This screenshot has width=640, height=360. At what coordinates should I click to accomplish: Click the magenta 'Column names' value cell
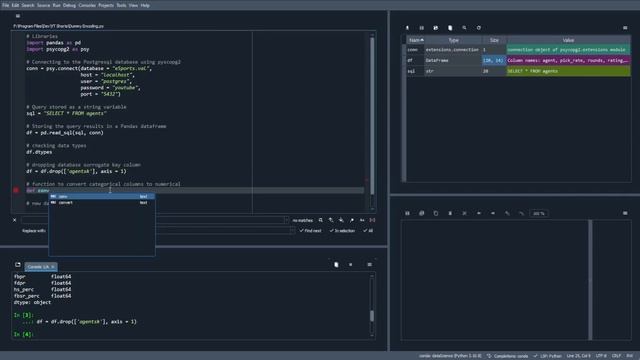(569, 60)
